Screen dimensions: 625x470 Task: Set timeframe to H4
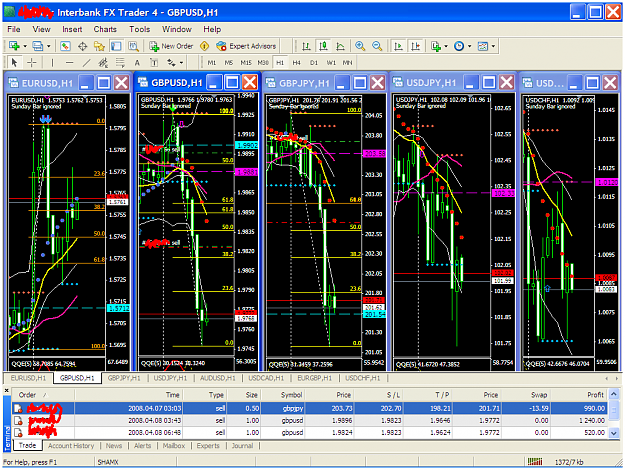(297, 63)
